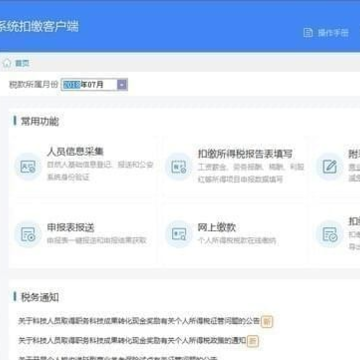360x360 pixels.
Task: Click the 税务通知 section heading
Action: [x=40, y=297]
